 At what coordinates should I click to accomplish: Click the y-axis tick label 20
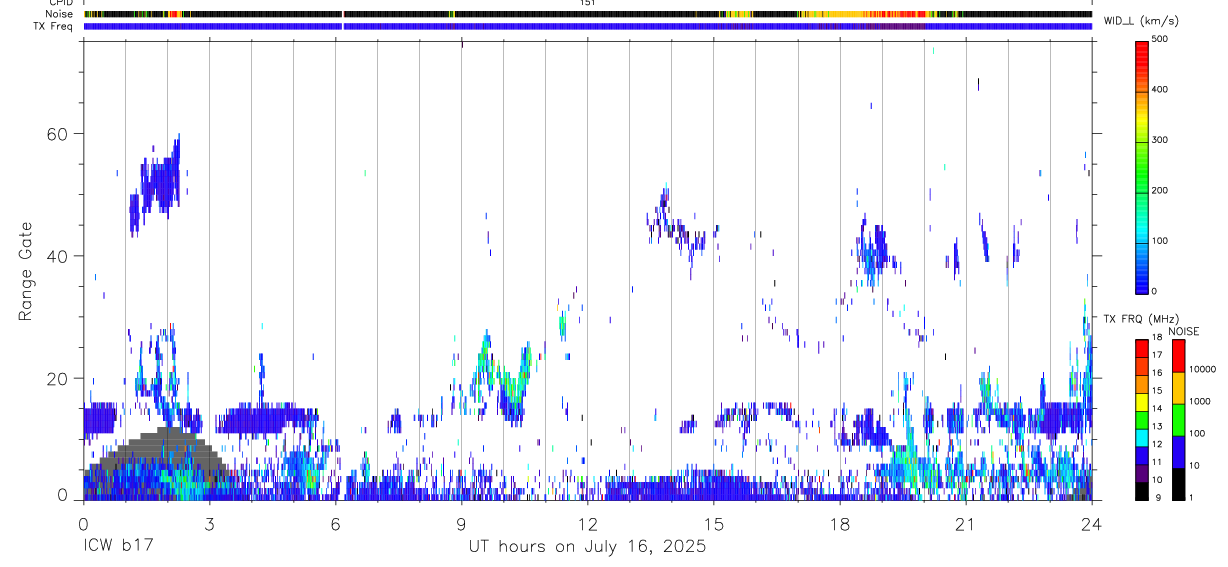pos(56,378)
